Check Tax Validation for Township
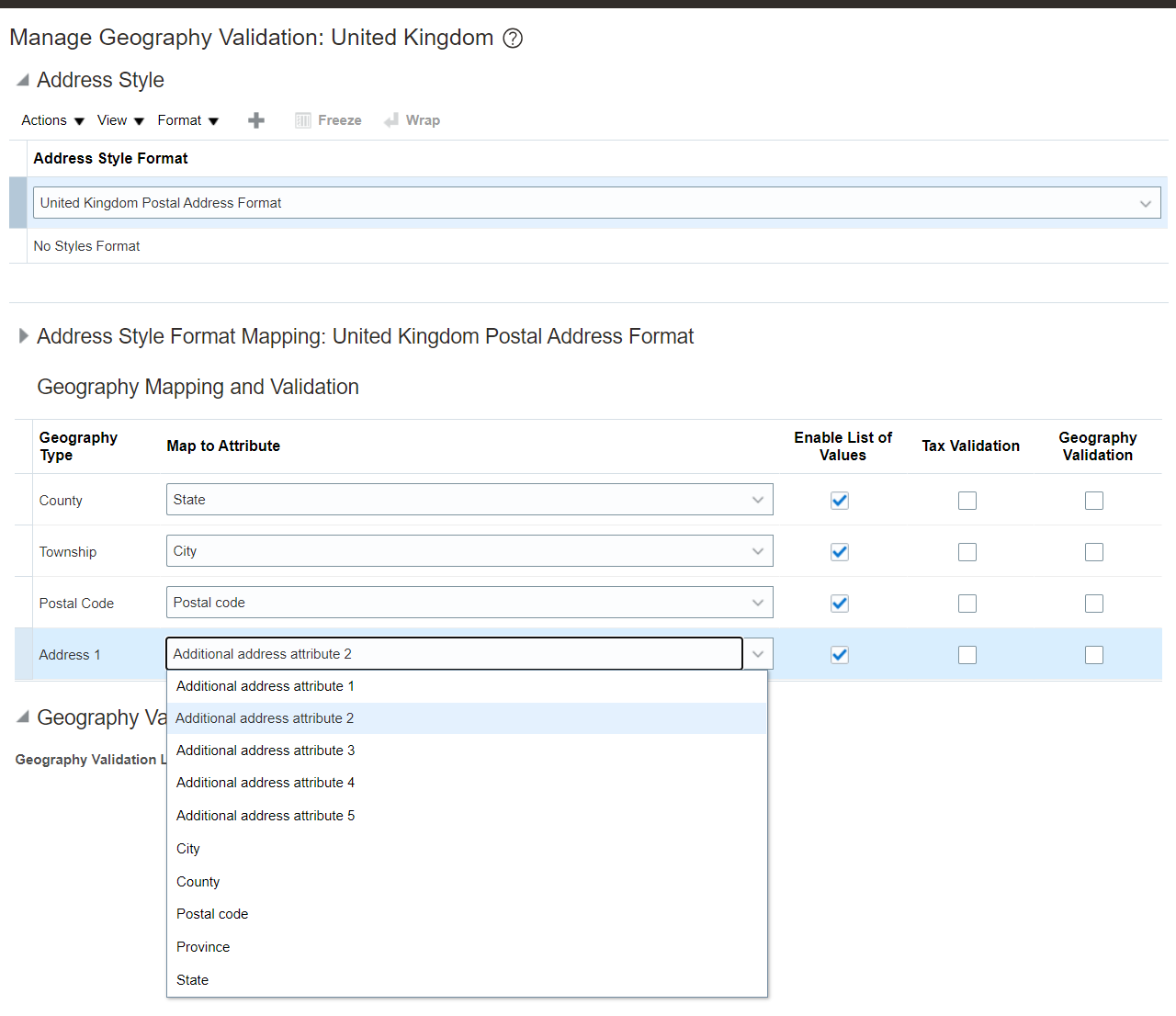 point(967,552)
